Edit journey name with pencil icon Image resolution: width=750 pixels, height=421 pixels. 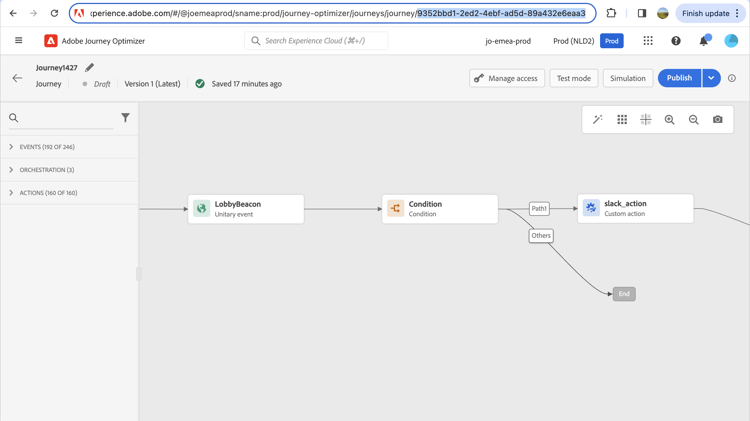tap(89, 67)
